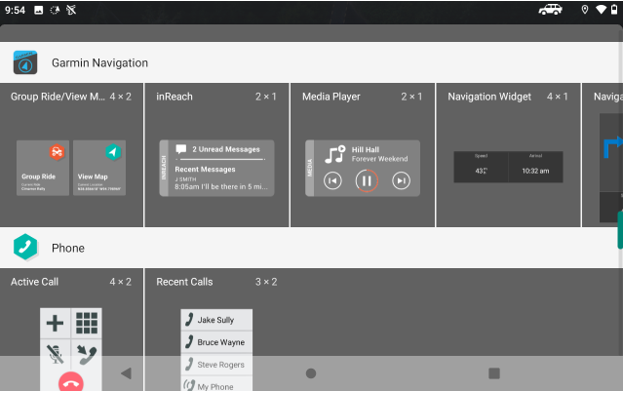The width and height of the screenshot is (625, 393).
Task: Tap the add call plus icon
Action: pos(55,323)
